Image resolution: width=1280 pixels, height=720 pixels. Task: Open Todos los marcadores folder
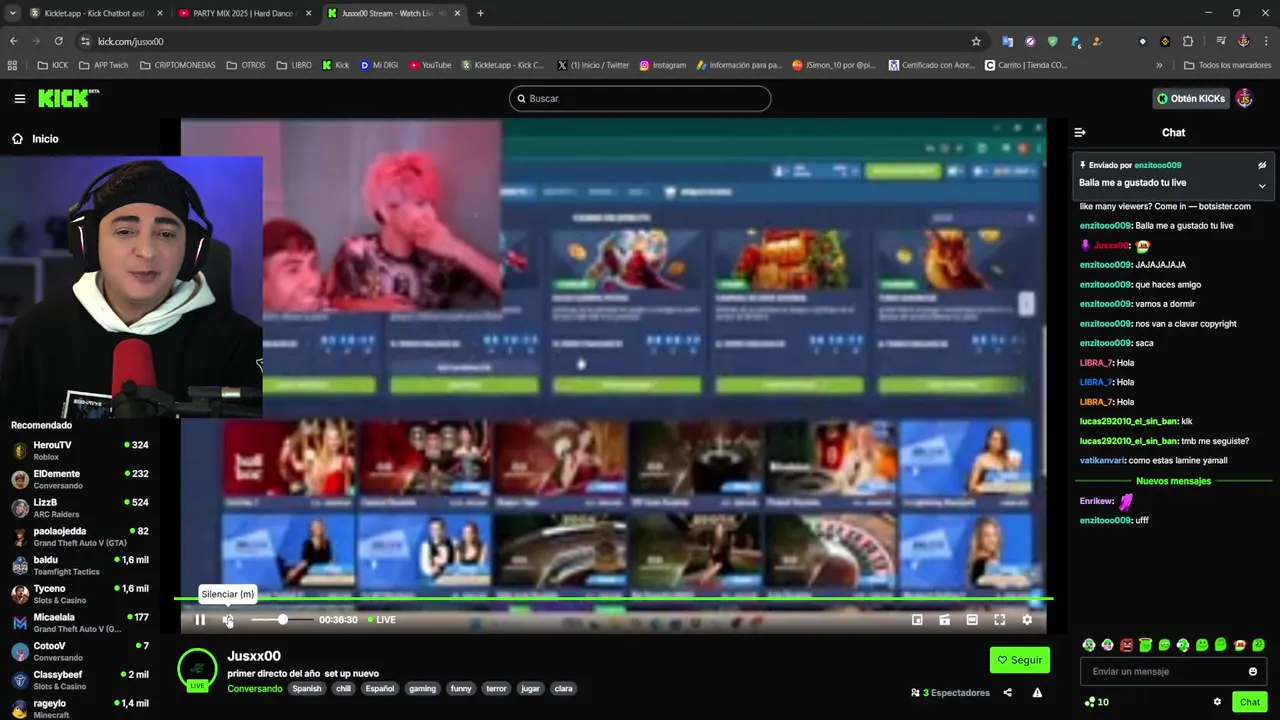click(x=1227, y=65)
